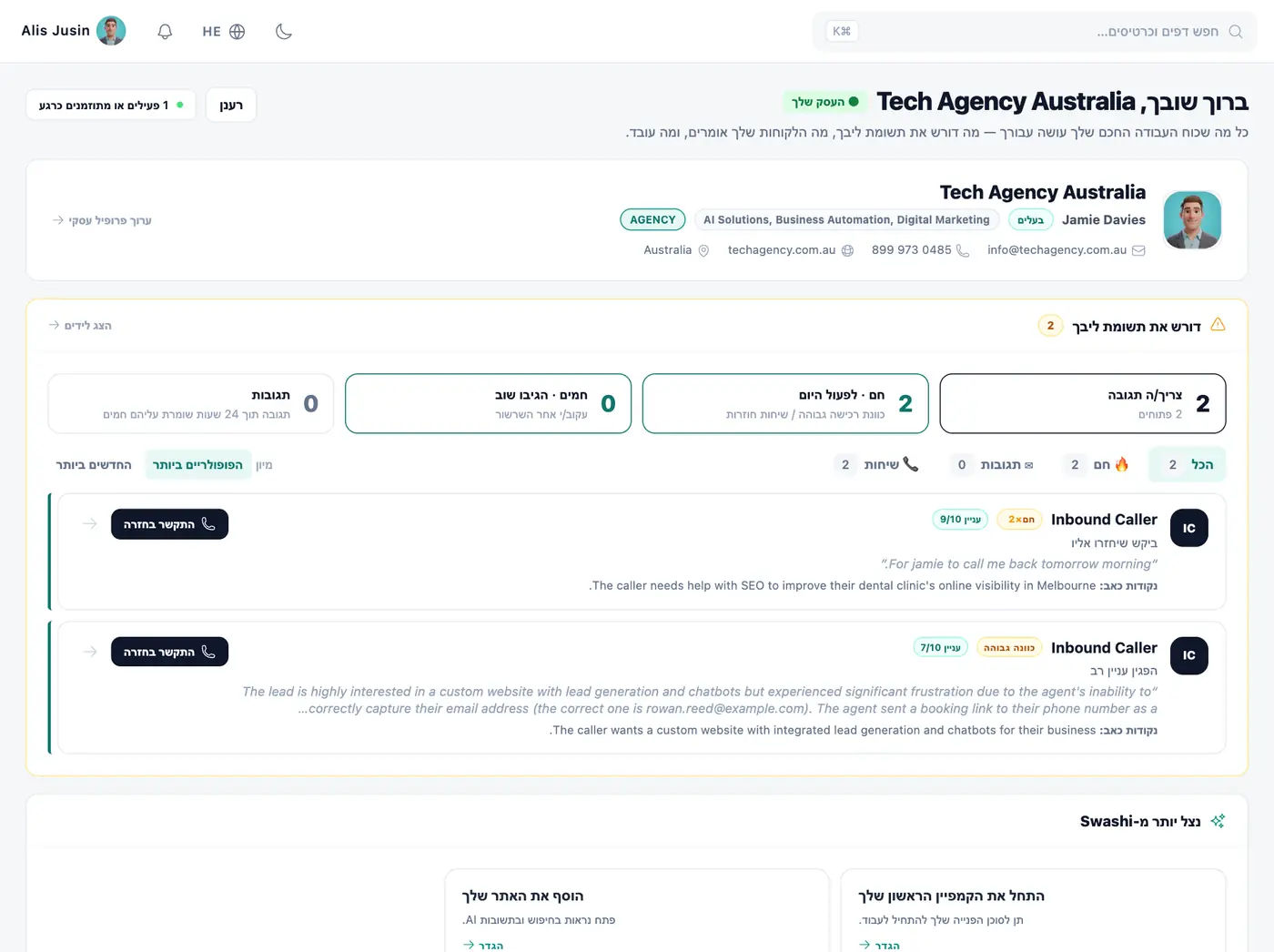The height and width of the screenshot is (952, 1274).
Task: Toggle dark mode moon icon
Action: coord(284,32)
